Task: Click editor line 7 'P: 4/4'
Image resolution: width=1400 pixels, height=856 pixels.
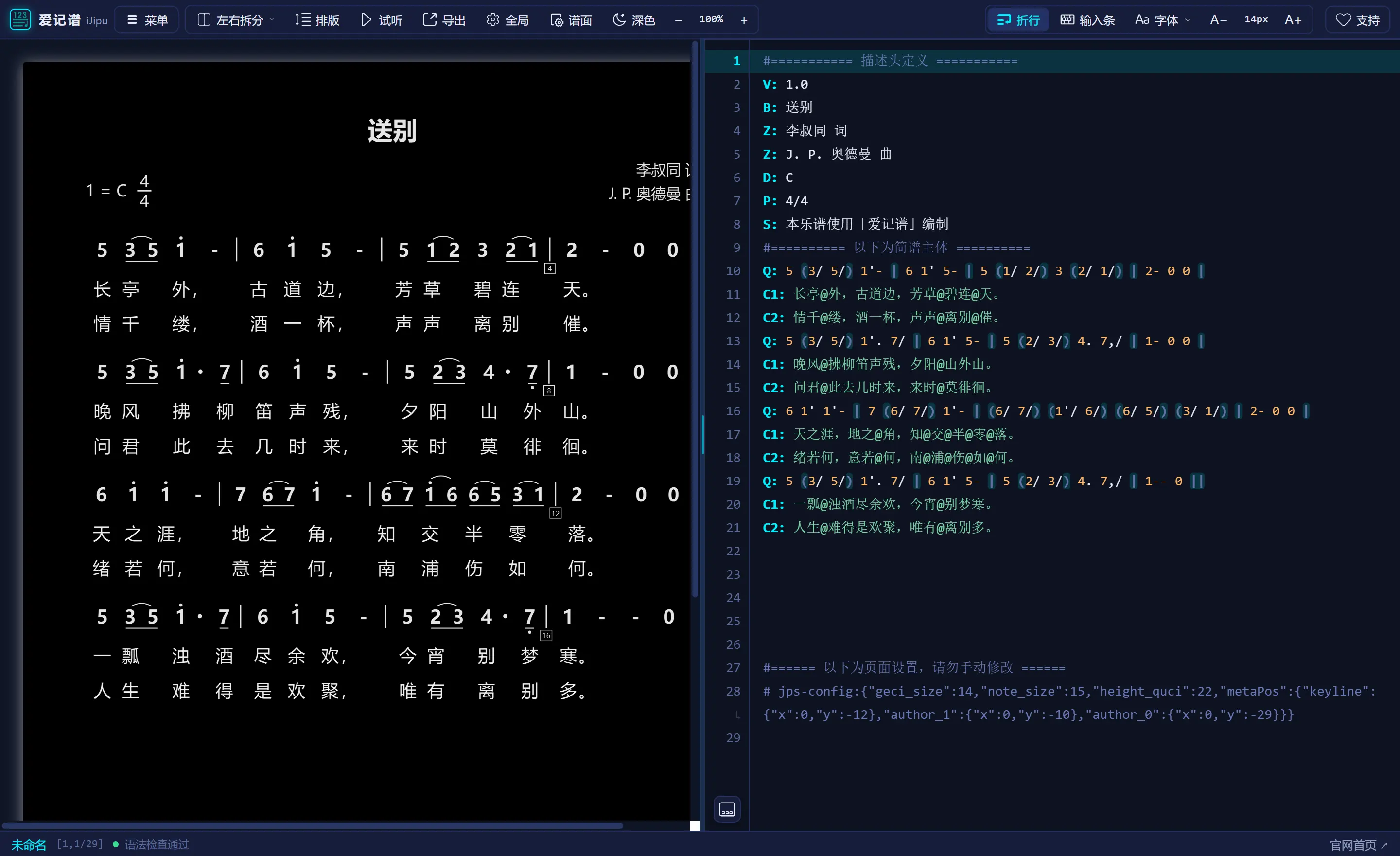Action: click(785, 201)
